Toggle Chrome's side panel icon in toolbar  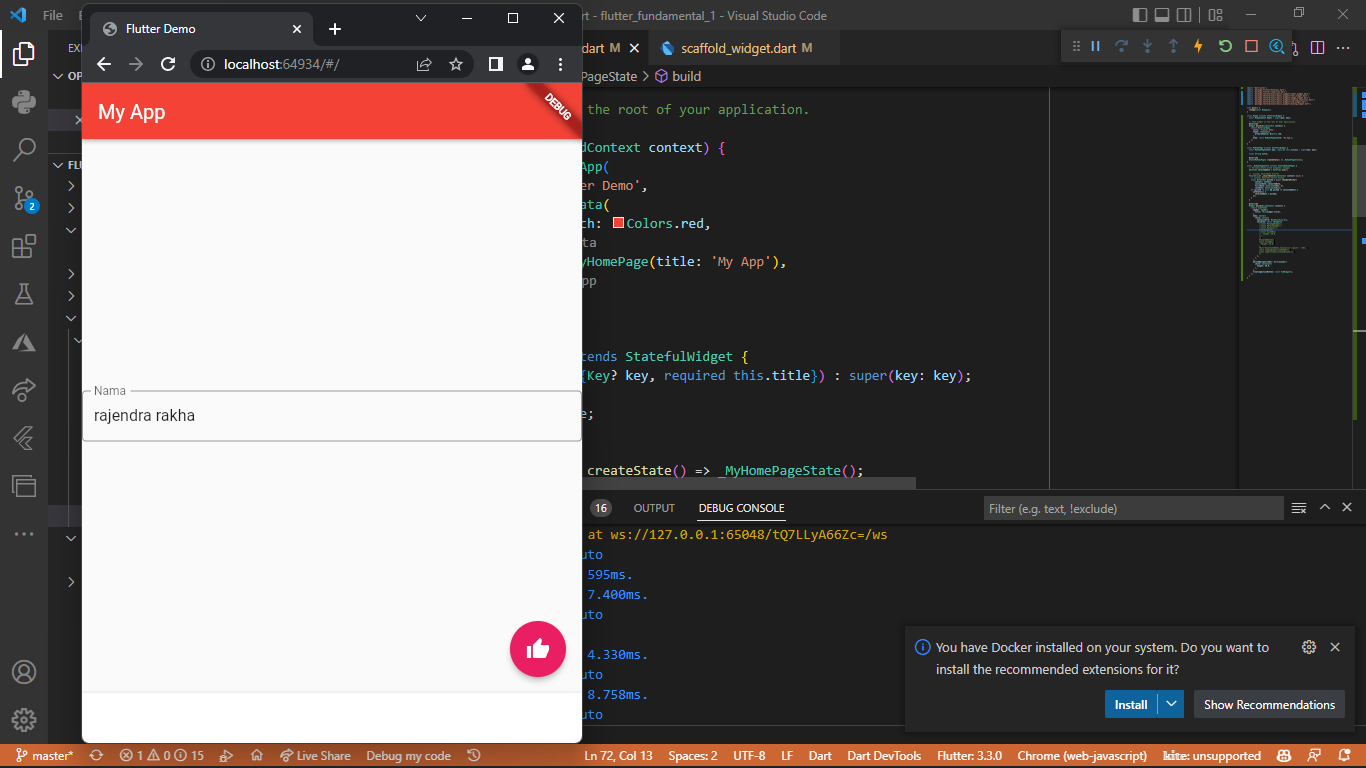[x=495, y=63]
